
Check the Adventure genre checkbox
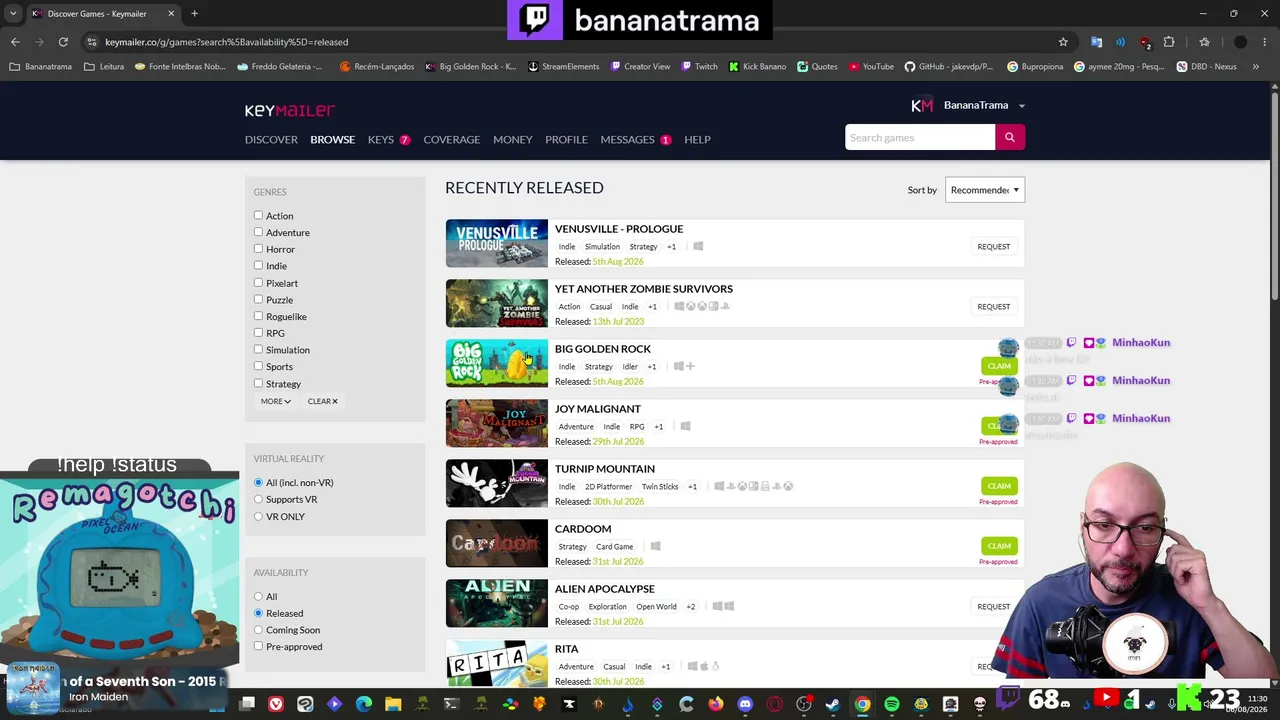[258, 232]
